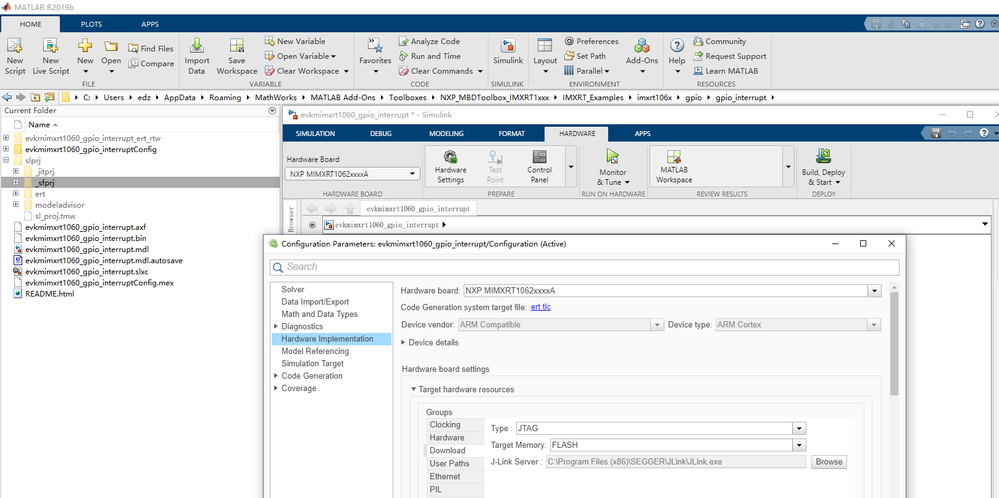Open the FORMAT tab in Simulink
The height and width of the screenshot is (498, 999).
click(510, 134)
